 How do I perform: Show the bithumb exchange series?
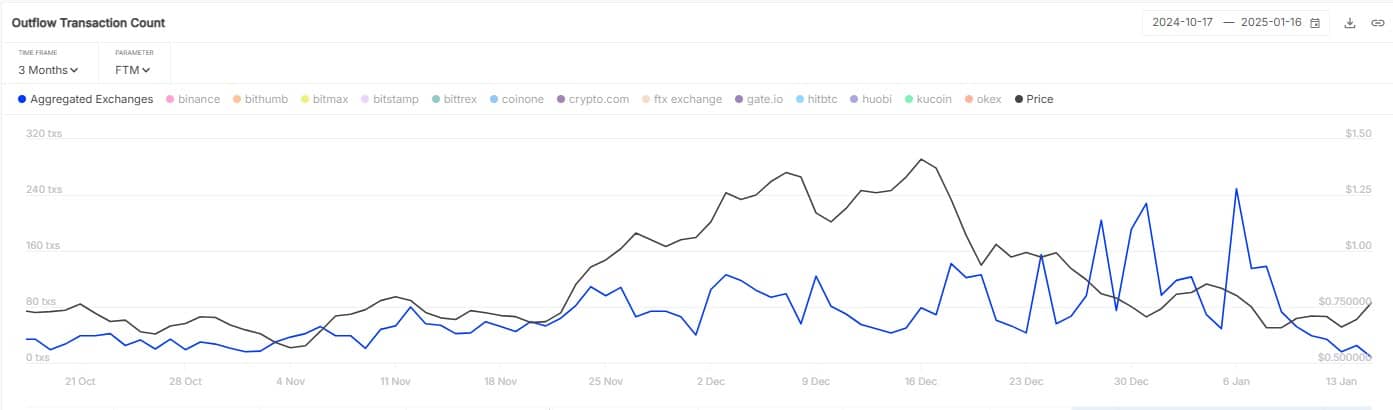[265, 99]
